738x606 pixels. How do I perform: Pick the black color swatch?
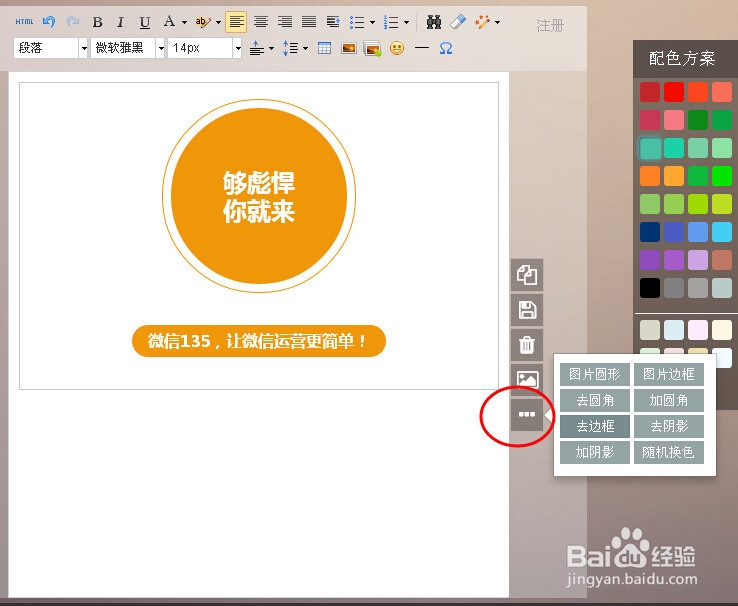650,288
